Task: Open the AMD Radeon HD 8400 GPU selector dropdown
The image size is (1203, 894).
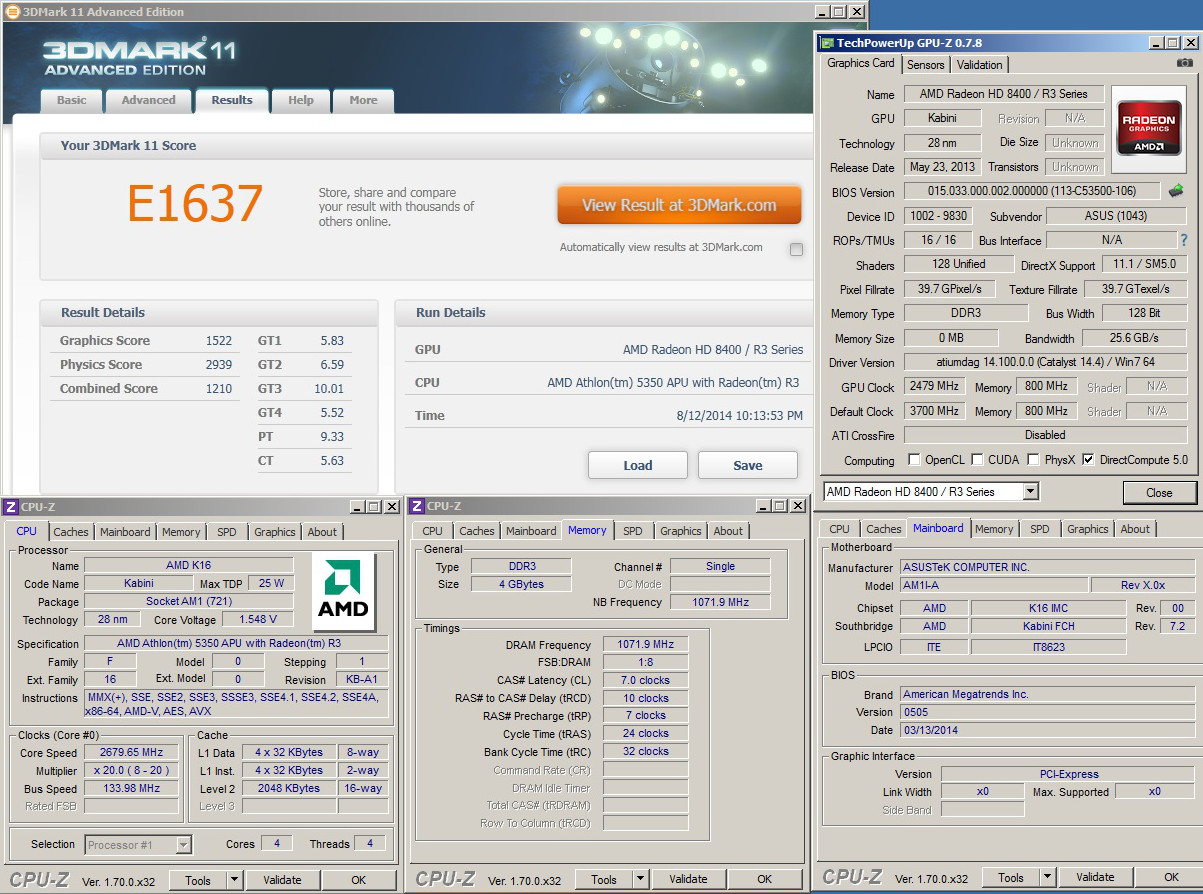Action: coord(1030,491)
